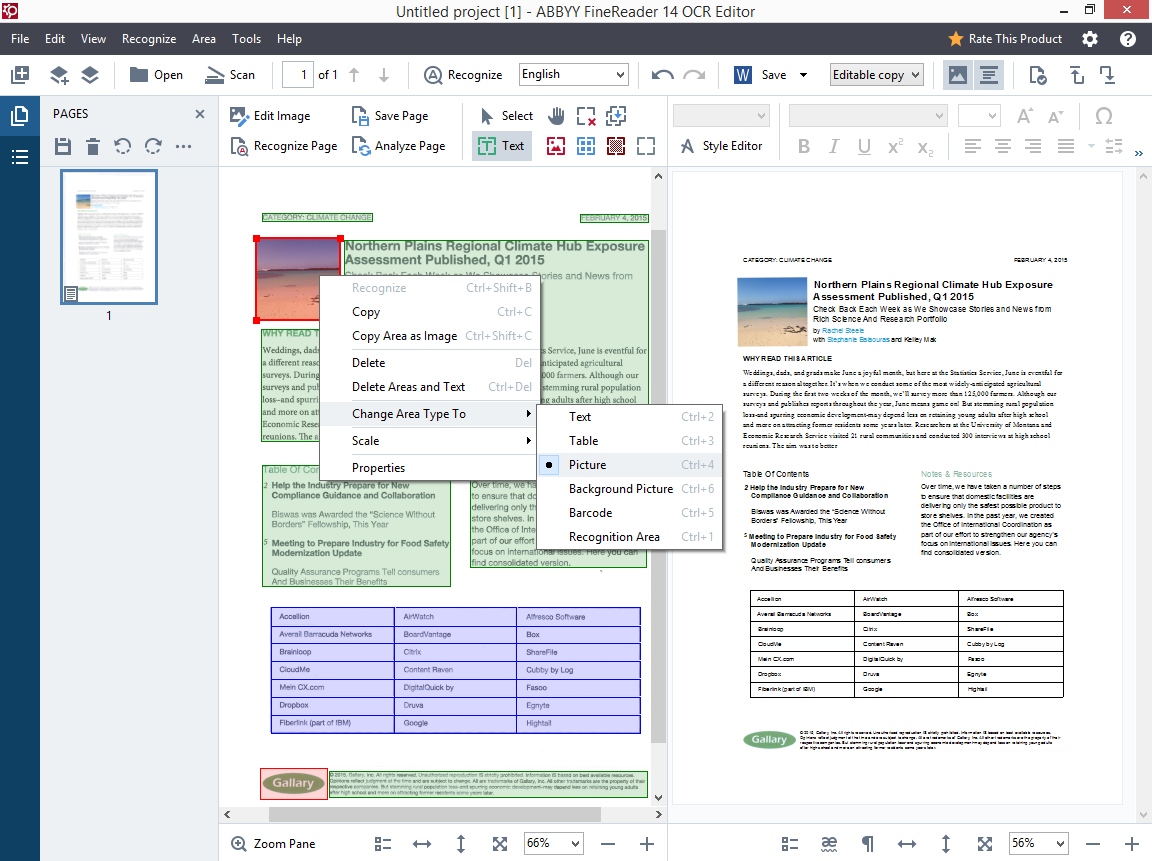Click the add pages layers icon
This screenshot has height=861, width=1152.
[59, 75]
